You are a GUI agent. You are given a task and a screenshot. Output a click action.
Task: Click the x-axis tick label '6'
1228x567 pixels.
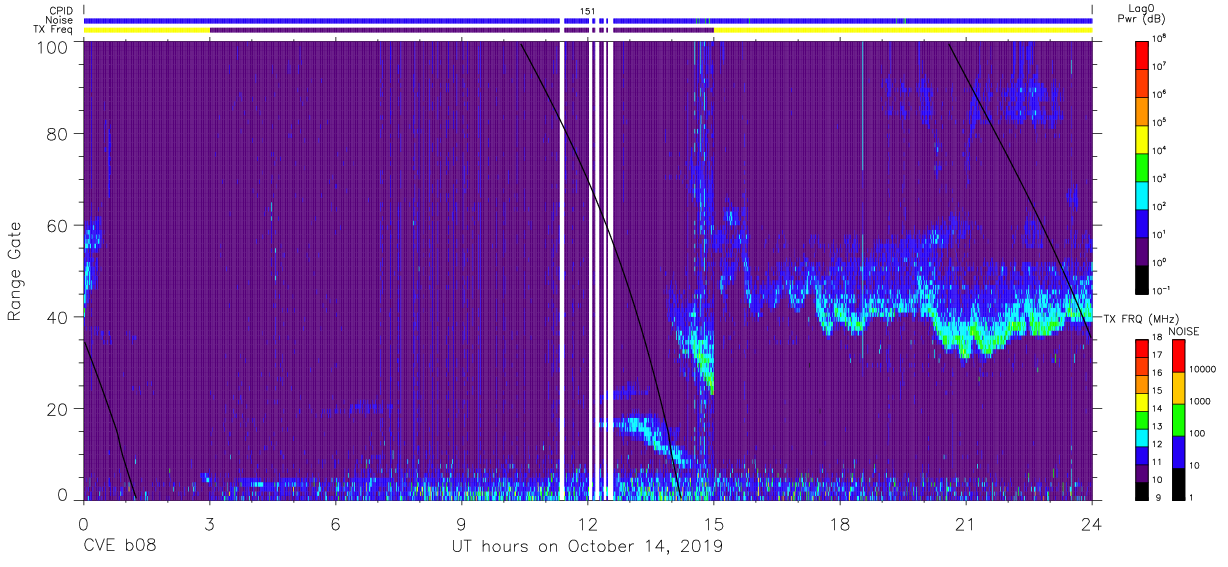click(x=336, y=523)
